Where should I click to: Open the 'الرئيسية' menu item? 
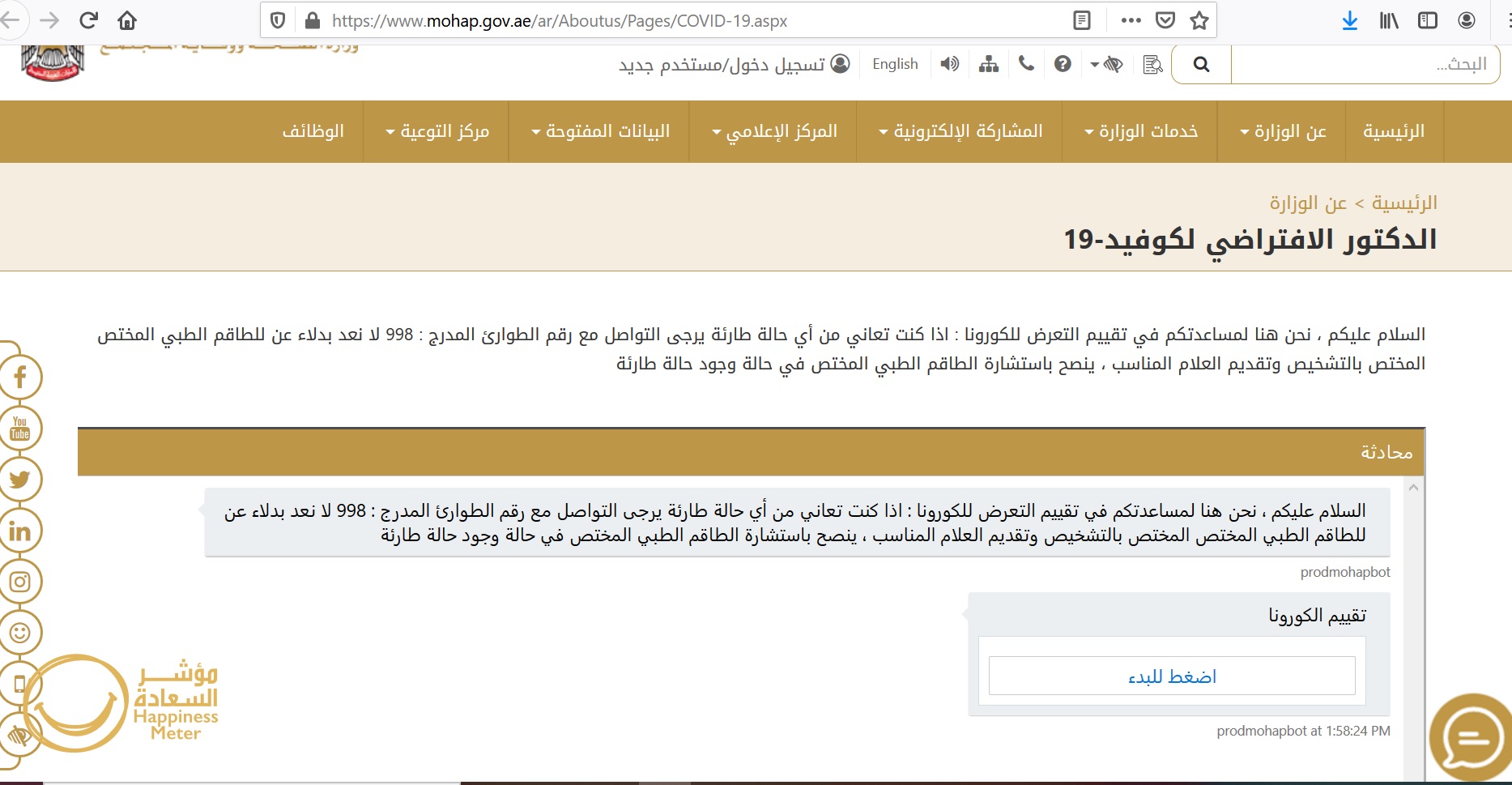pyautogui.click(x=1393, y=131)
